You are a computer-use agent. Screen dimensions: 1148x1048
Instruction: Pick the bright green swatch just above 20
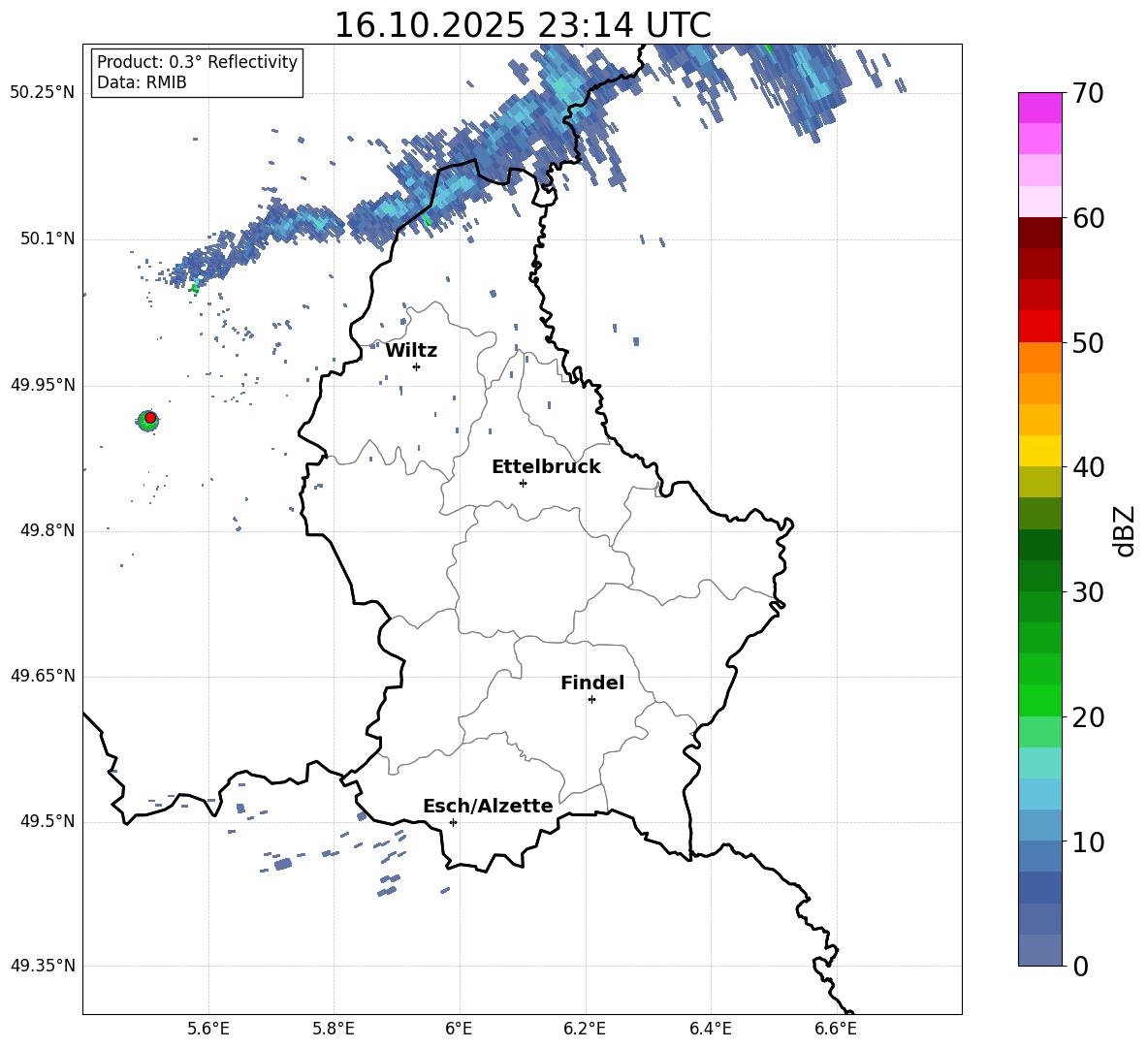tap(1039, 700)
